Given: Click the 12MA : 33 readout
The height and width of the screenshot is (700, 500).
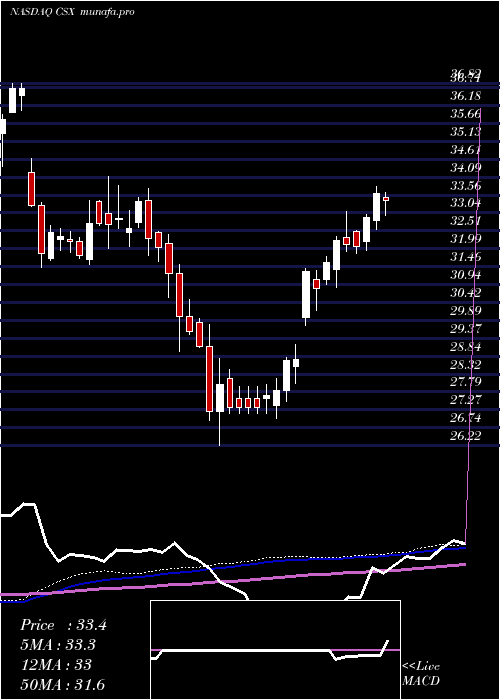Looking at the screenshot, I should (56, 665).
